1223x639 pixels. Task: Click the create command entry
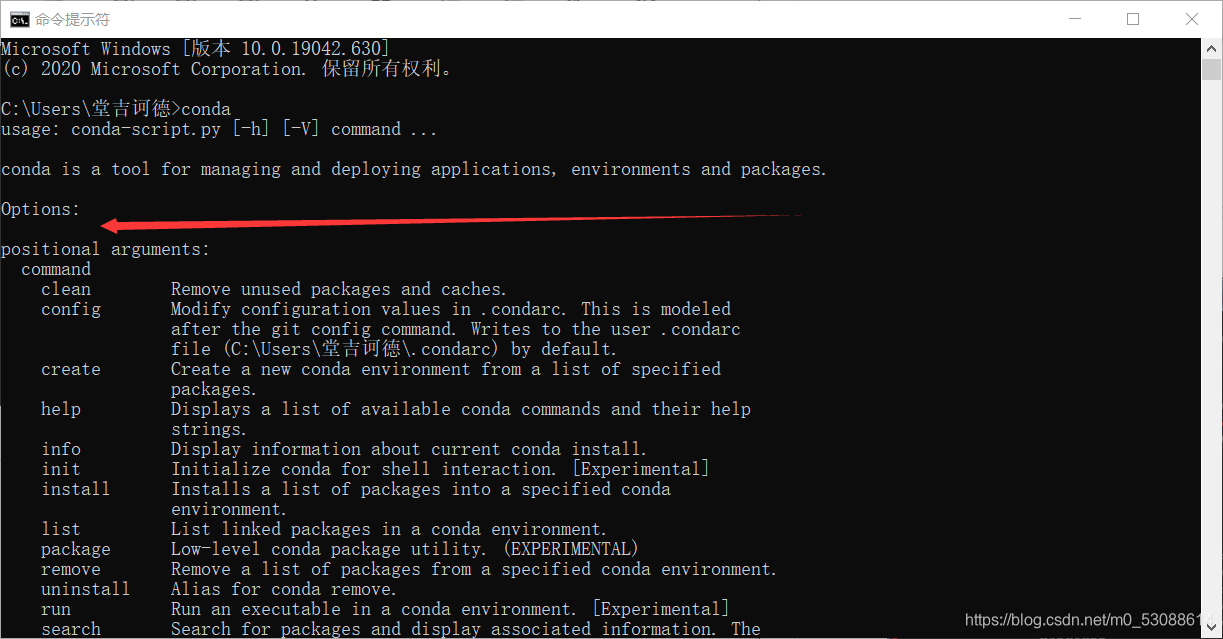[x=71, y=369]
